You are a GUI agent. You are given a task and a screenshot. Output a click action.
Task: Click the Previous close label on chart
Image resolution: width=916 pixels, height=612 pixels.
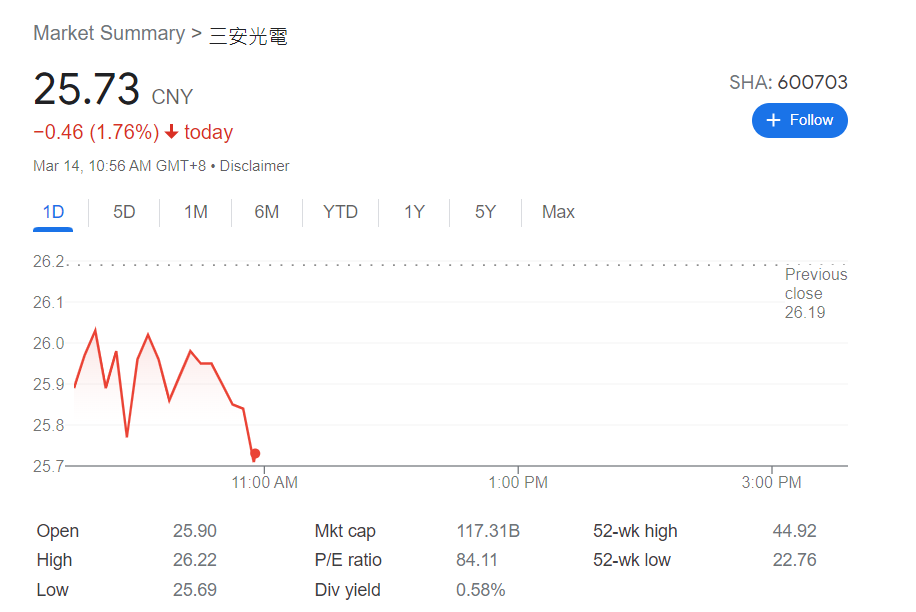pyautogui.click(x=815, y=284)
